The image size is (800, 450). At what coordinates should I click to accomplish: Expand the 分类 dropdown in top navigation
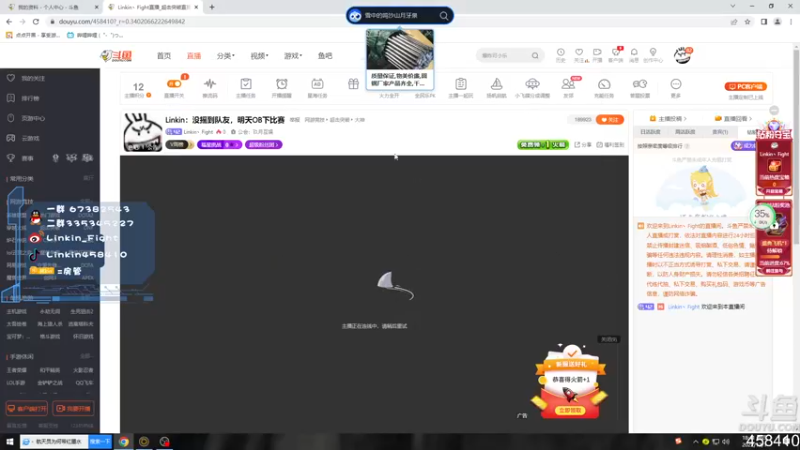[226, 56]
